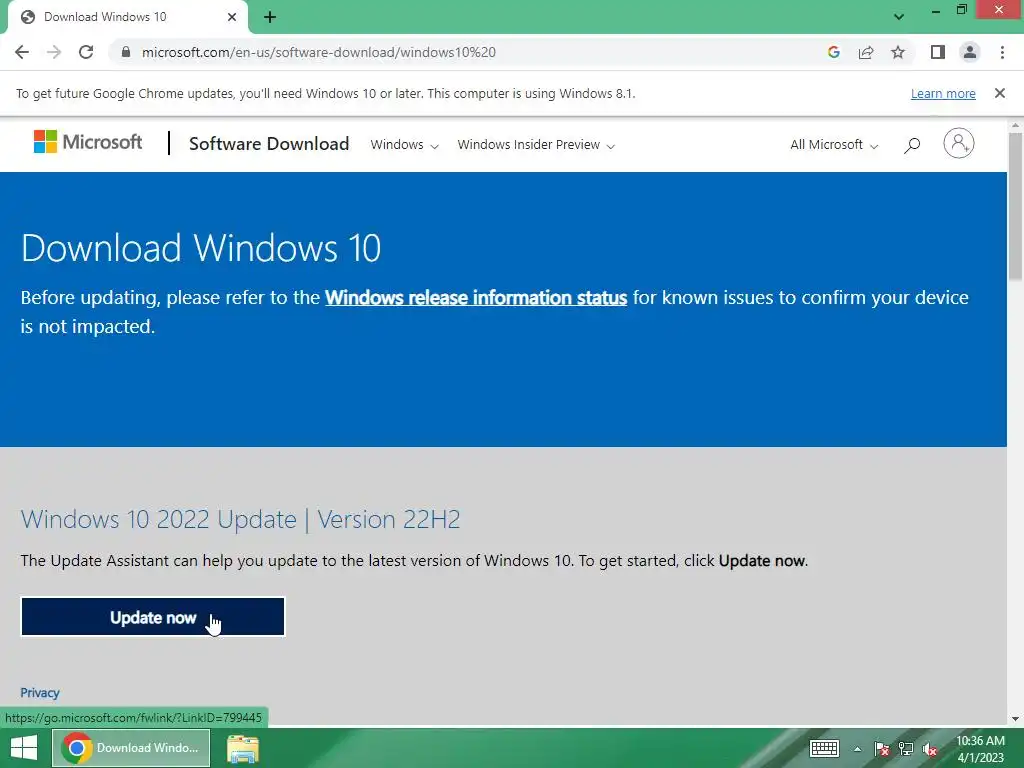This screenshot has height=768, width=1024.
Task: Open the Software Download home link
Action: [x=269, y=144]
